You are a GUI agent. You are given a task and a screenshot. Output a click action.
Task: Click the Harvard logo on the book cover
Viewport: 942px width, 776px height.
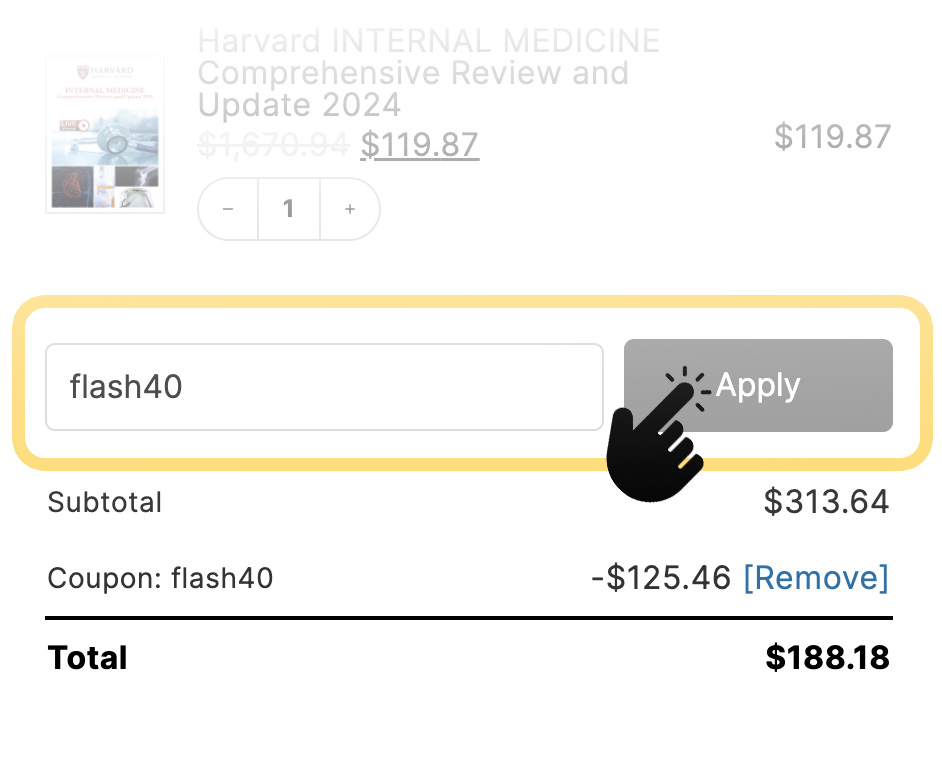pos(105,72)
